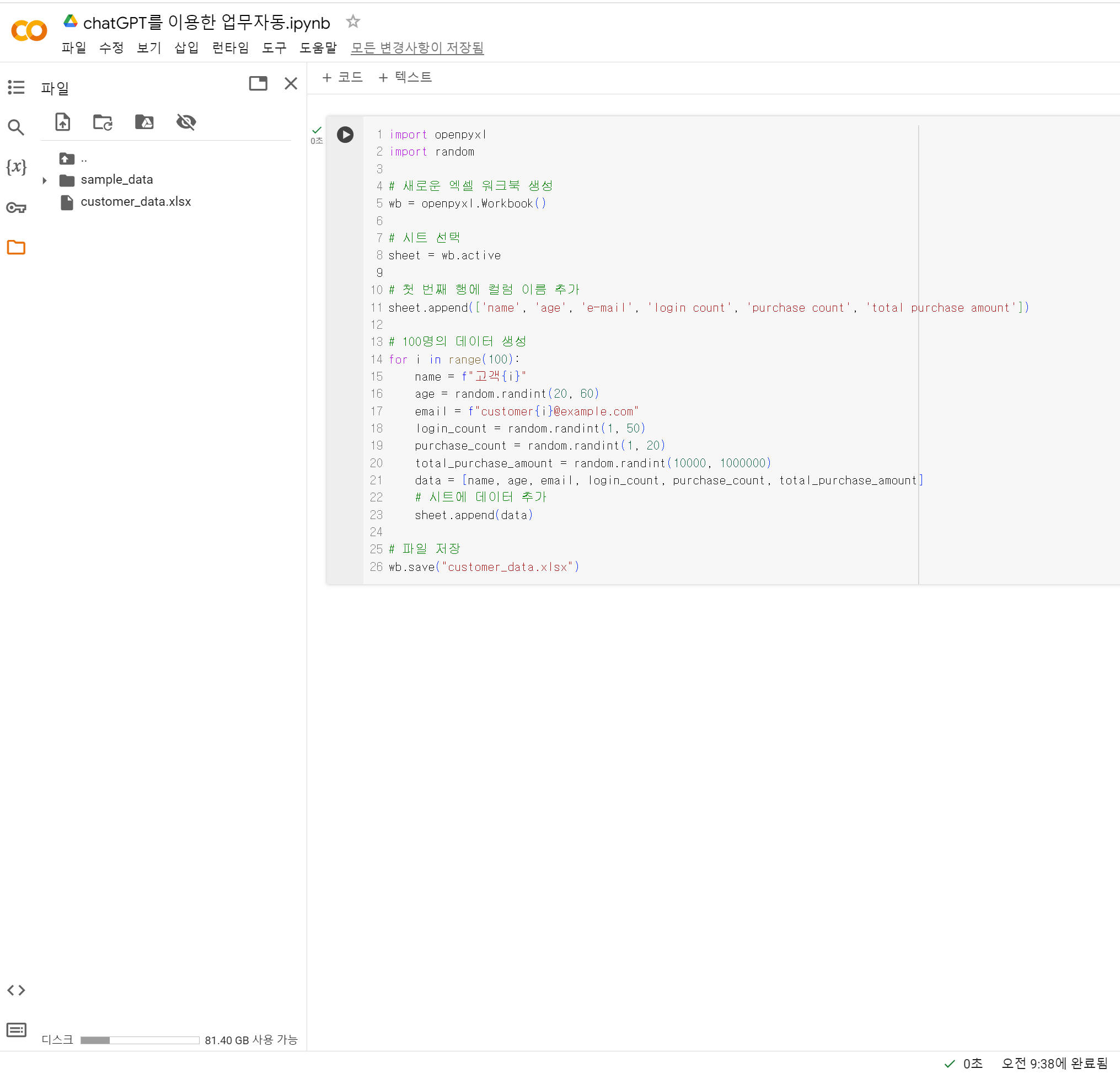Click the Google Drive icon beside the notebook title

(x=70, y=21)
